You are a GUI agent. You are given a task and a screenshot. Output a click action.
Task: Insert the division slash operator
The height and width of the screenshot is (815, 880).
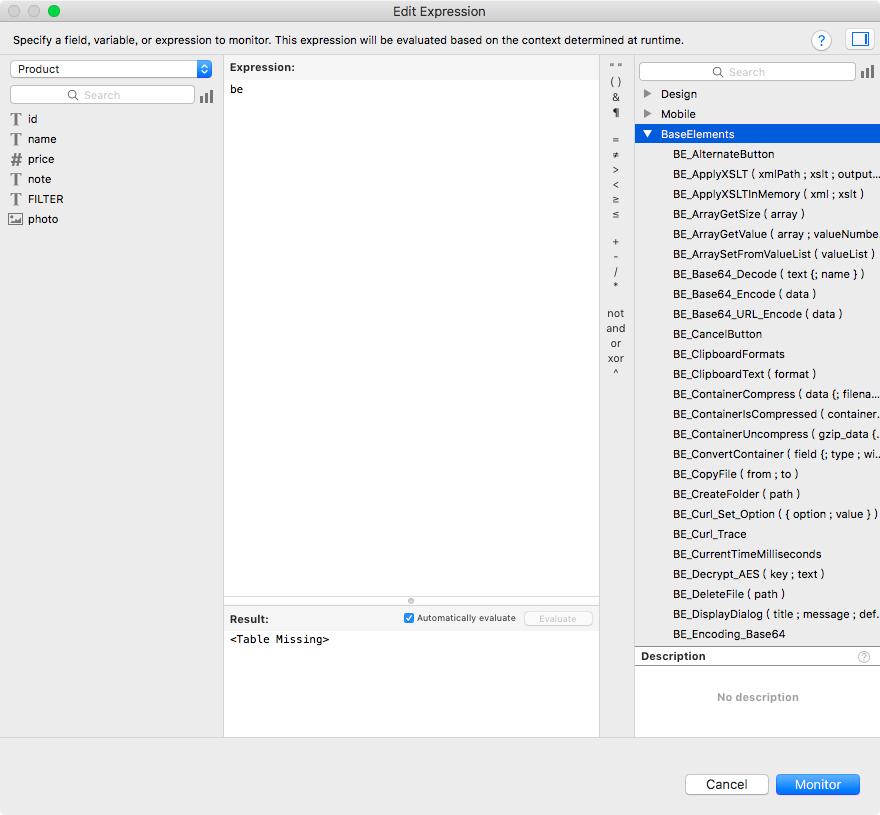(x=616, y=272)
